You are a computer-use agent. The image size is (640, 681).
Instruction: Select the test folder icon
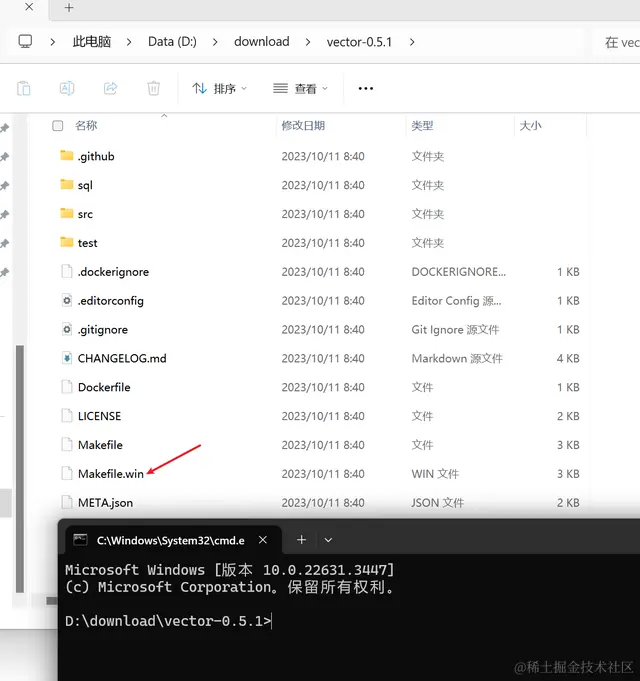[x=66, y=242]
